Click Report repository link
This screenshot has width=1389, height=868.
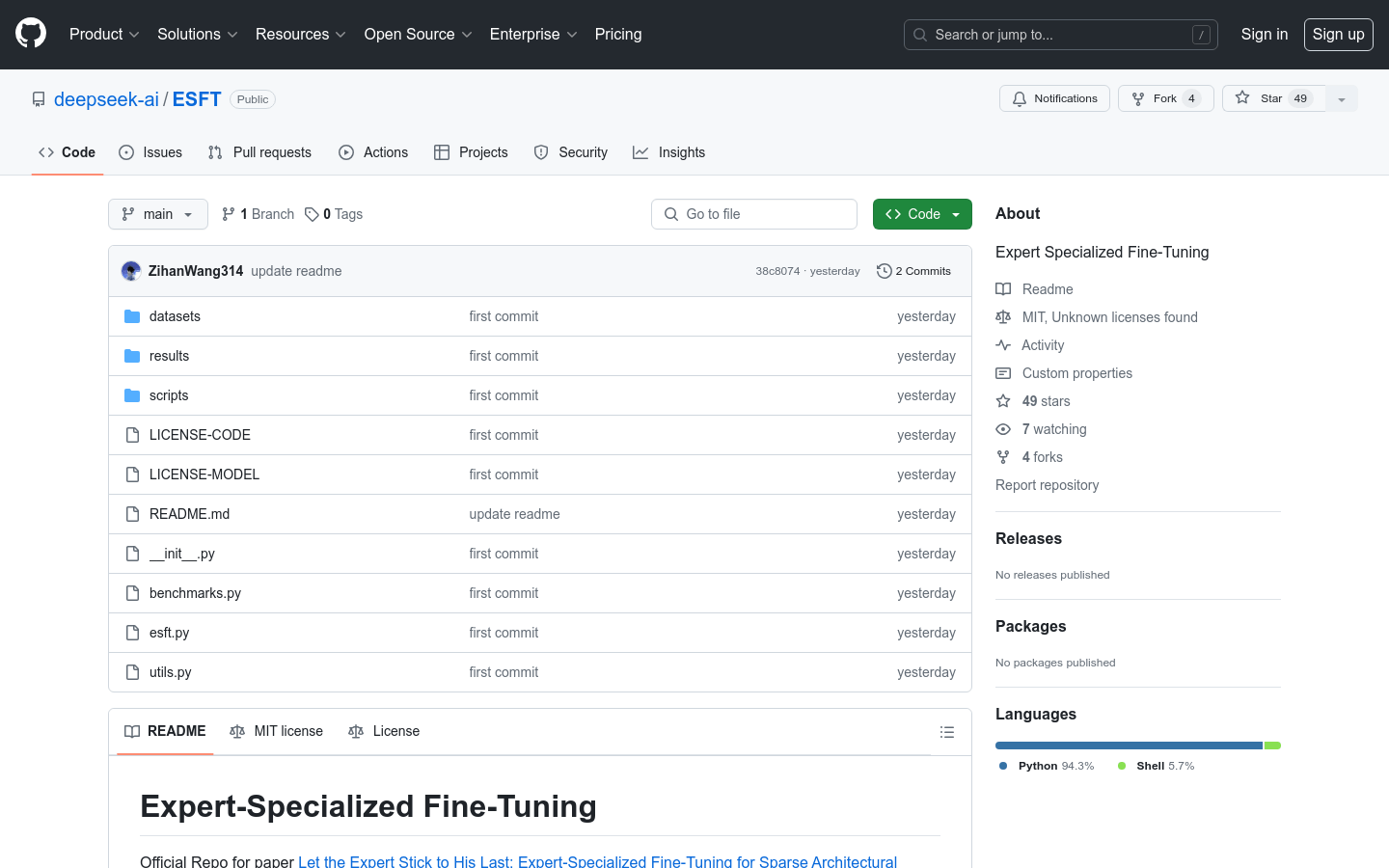point(1047,485)
